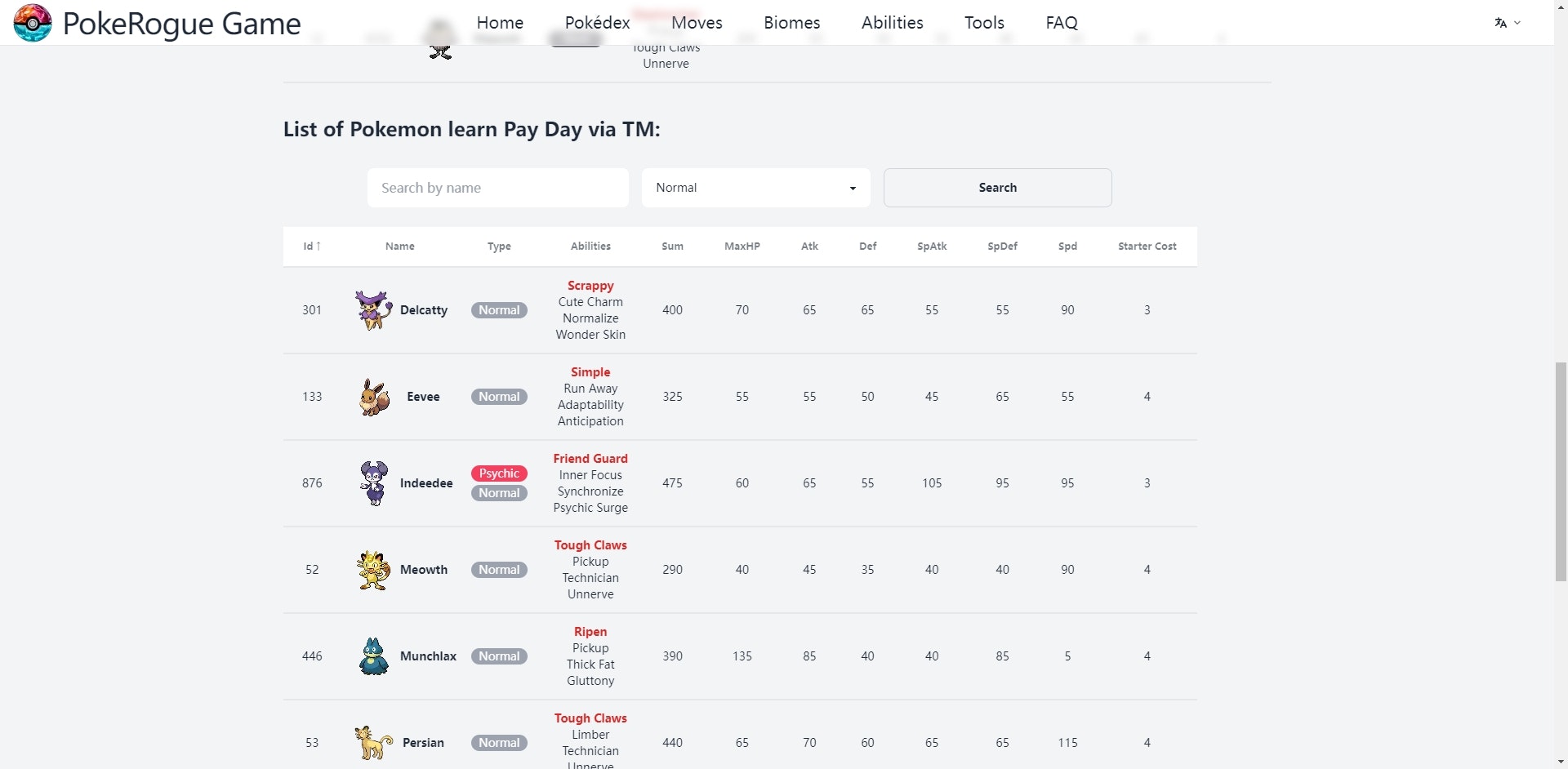The width and height of the screenshot is (1568, 769).
Task: Click Eevee's Normal type badge
Action: pos(499,397)
